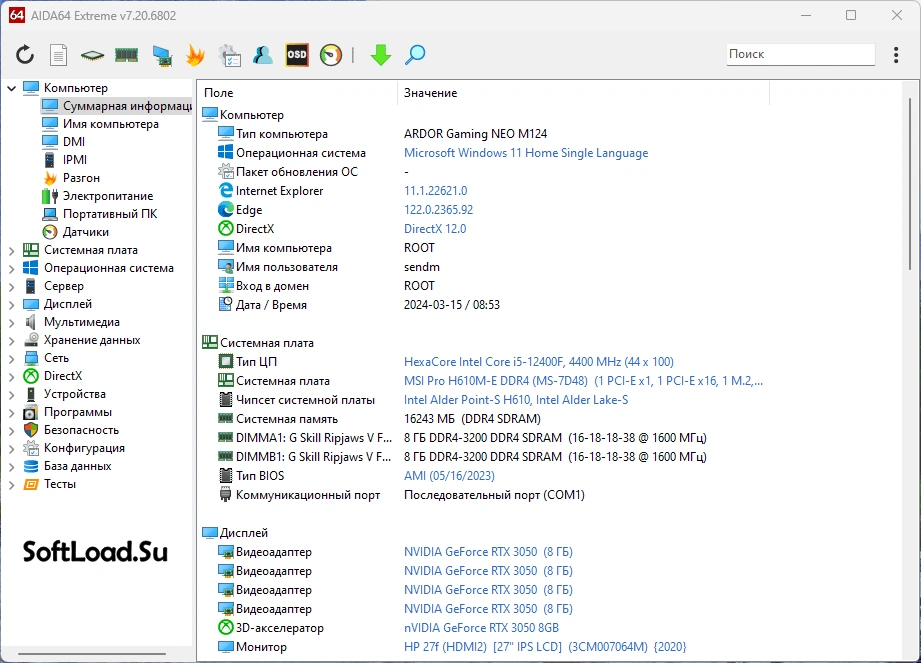
Task: Open the Microsoft Windows 11 Home link
Action: [x=526, y=153]
